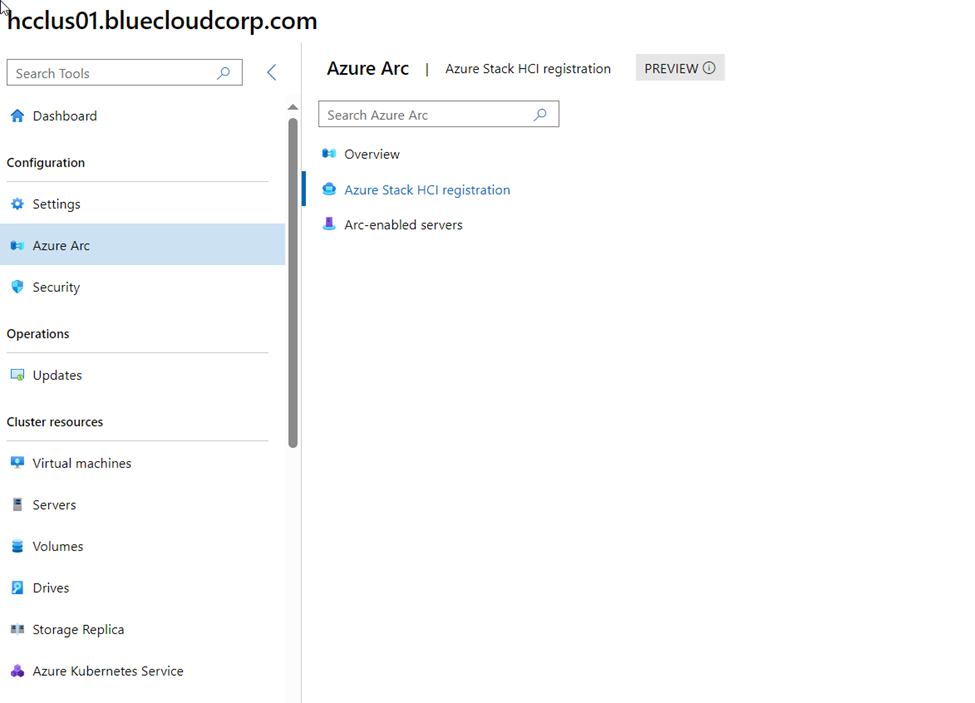Click the hcclus01.bluecloudcorp.com cluster title
Screen dimensions: 975x703
point(162,21)
